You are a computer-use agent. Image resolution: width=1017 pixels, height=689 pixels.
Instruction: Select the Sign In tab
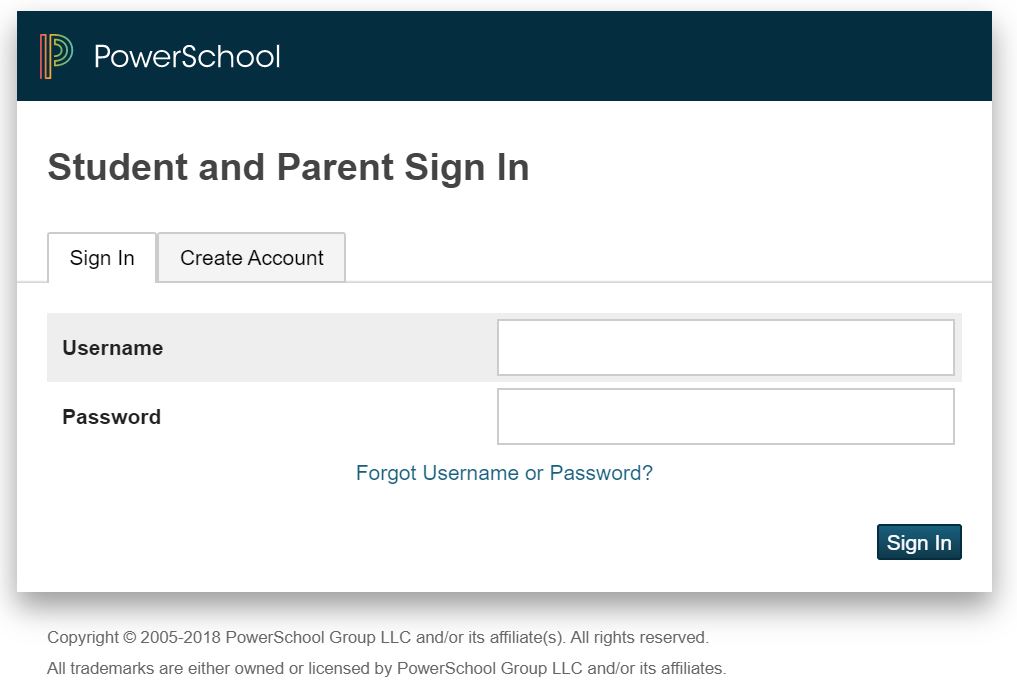pyautogui.click(x=102, y=258)
